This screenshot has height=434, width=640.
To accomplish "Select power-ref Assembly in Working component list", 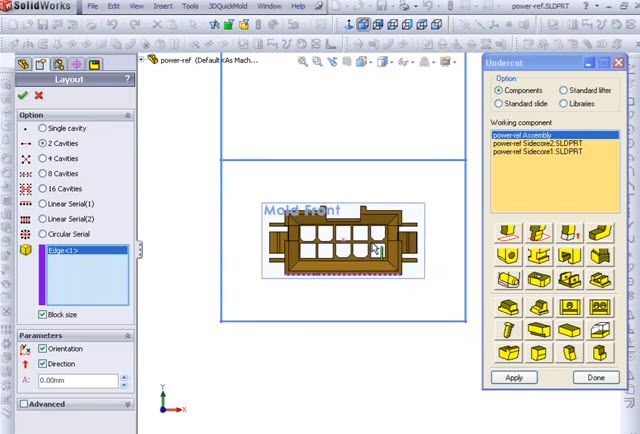I will [x=556, y=135].
